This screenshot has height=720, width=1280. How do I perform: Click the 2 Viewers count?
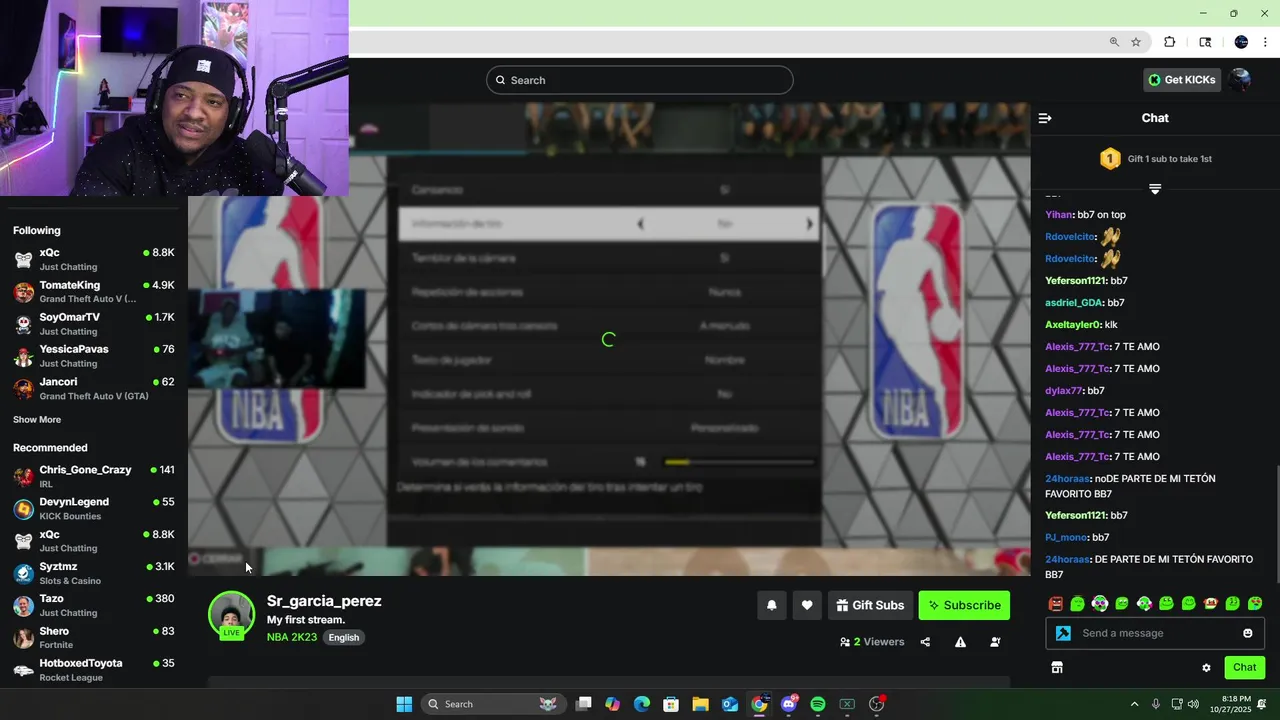click(x=872, y=642)
